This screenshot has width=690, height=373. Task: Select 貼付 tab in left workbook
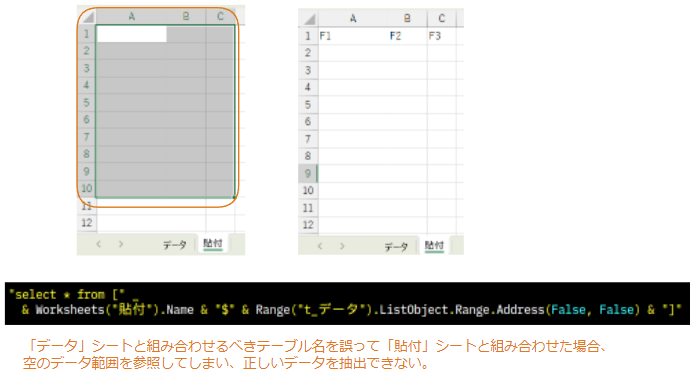(x=213, y=244)
